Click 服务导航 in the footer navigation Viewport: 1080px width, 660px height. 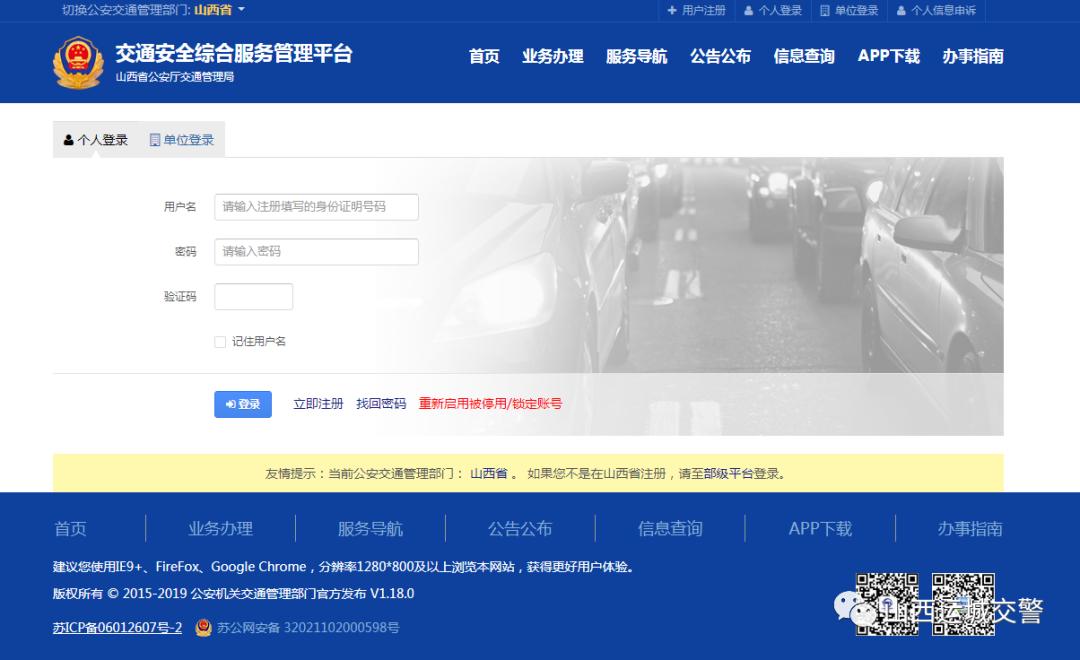click(371, 528)
